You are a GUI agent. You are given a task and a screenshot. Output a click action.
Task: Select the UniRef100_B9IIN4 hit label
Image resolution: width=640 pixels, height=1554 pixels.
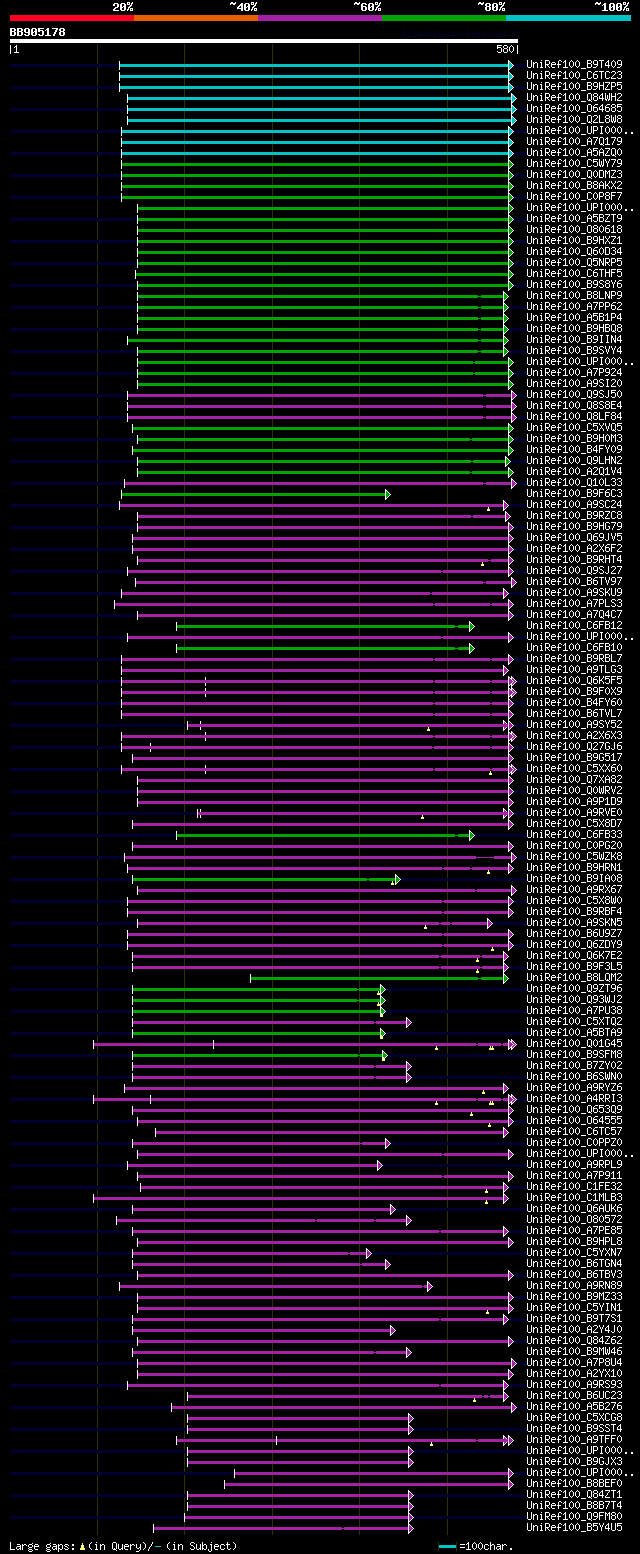point(574,339)
